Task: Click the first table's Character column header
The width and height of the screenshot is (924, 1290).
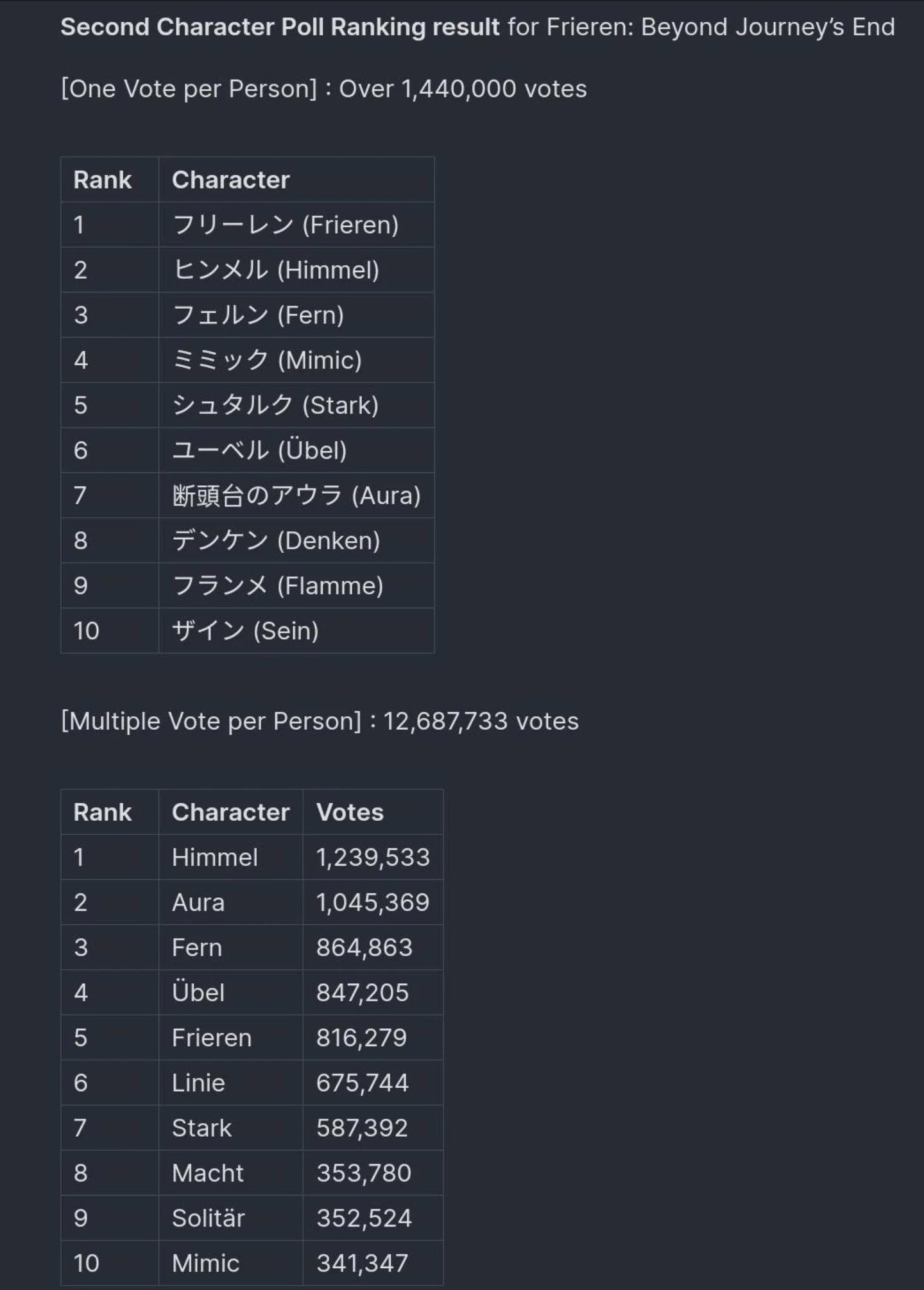Action: click(x=296, y=180)
